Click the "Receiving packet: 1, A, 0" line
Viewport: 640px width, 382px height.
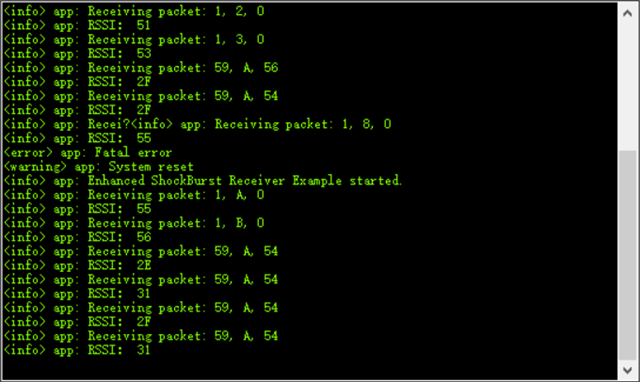click(x=134, y=195)
